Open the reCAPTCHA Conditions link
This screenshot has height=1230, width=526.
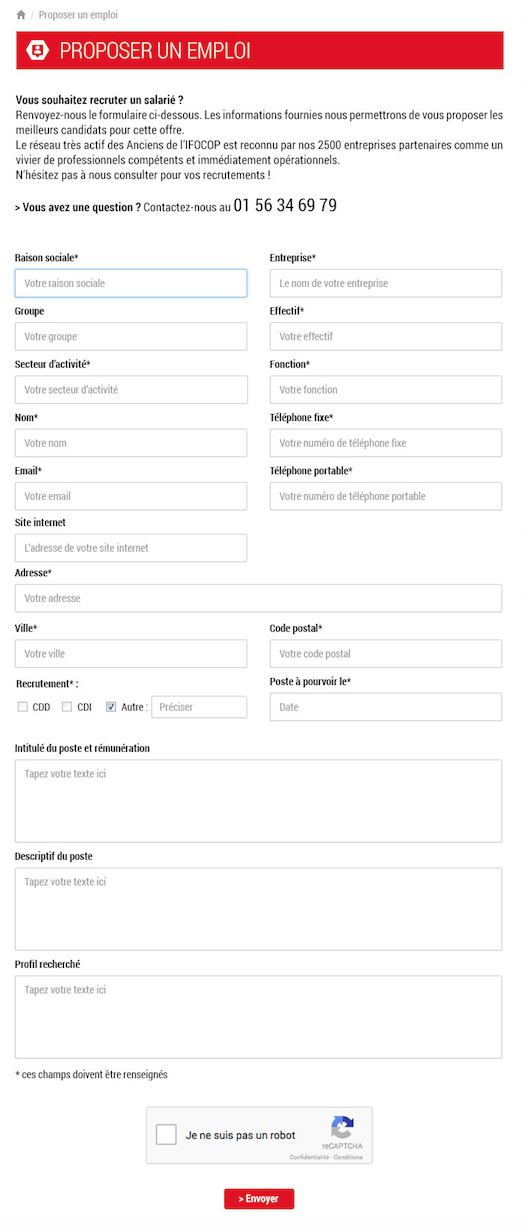coord(349,1157)
